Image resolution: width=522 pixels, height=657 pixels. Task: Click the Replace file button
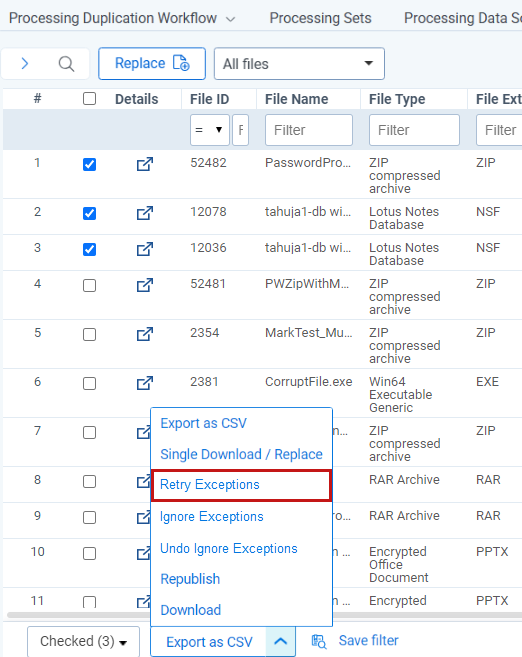152,64
